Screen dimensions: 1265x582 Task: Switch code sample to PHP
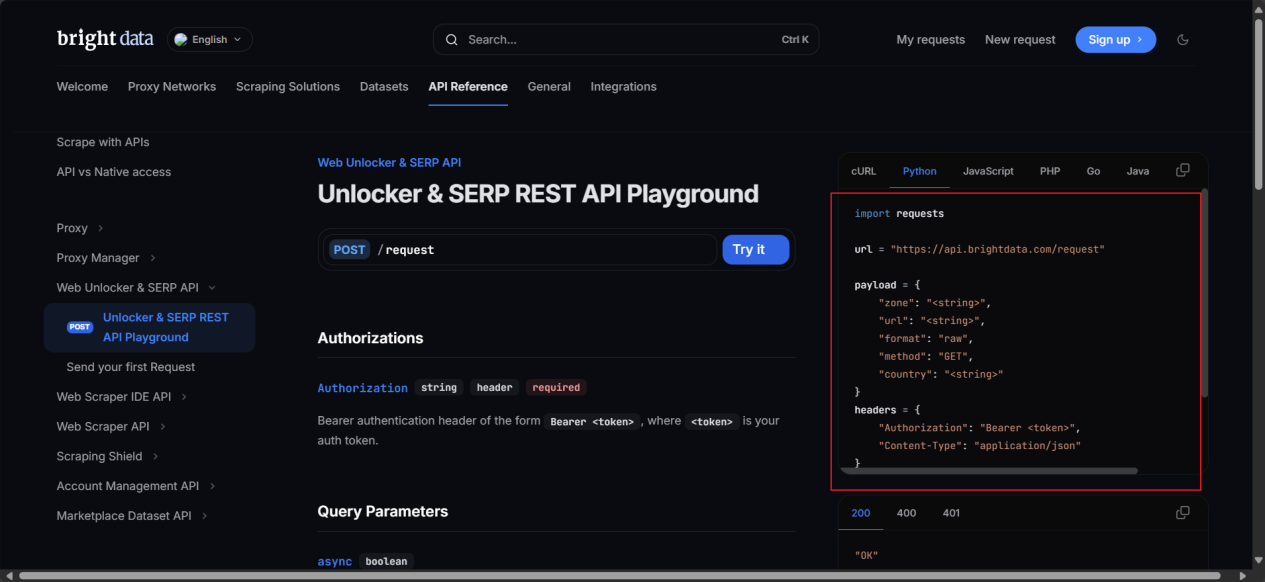tap(1050, 171)
